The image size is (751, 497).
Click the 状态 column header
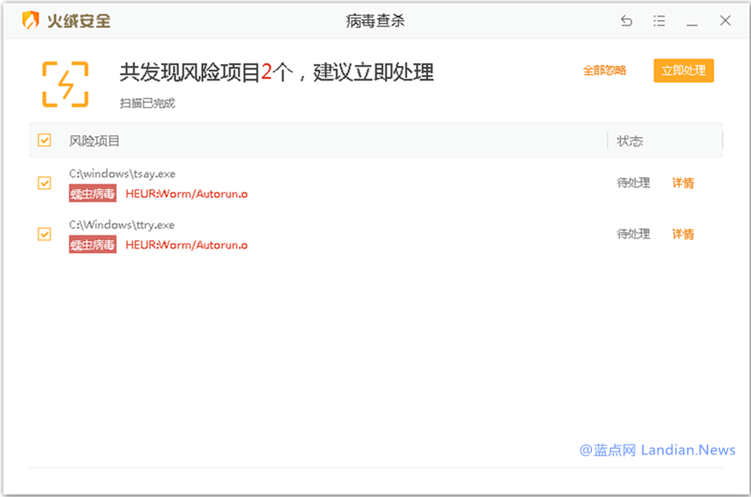630,141
